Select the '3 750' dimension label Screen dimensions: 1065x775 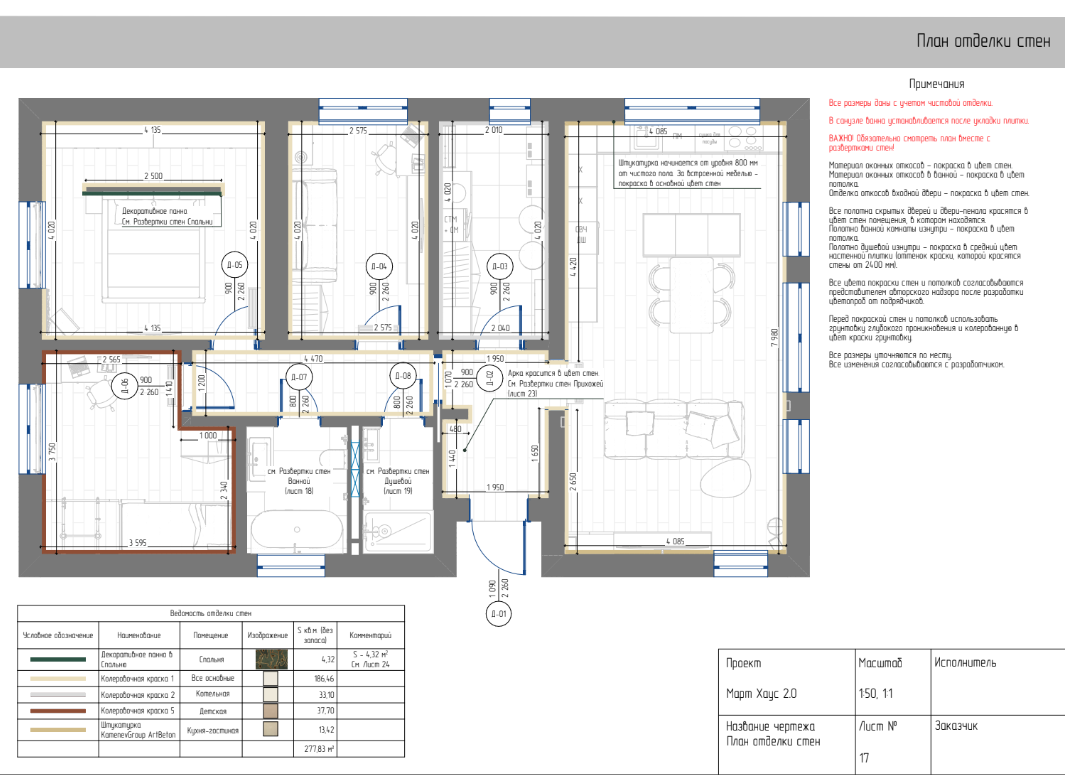pyautogui.click(x=52, y=452)
